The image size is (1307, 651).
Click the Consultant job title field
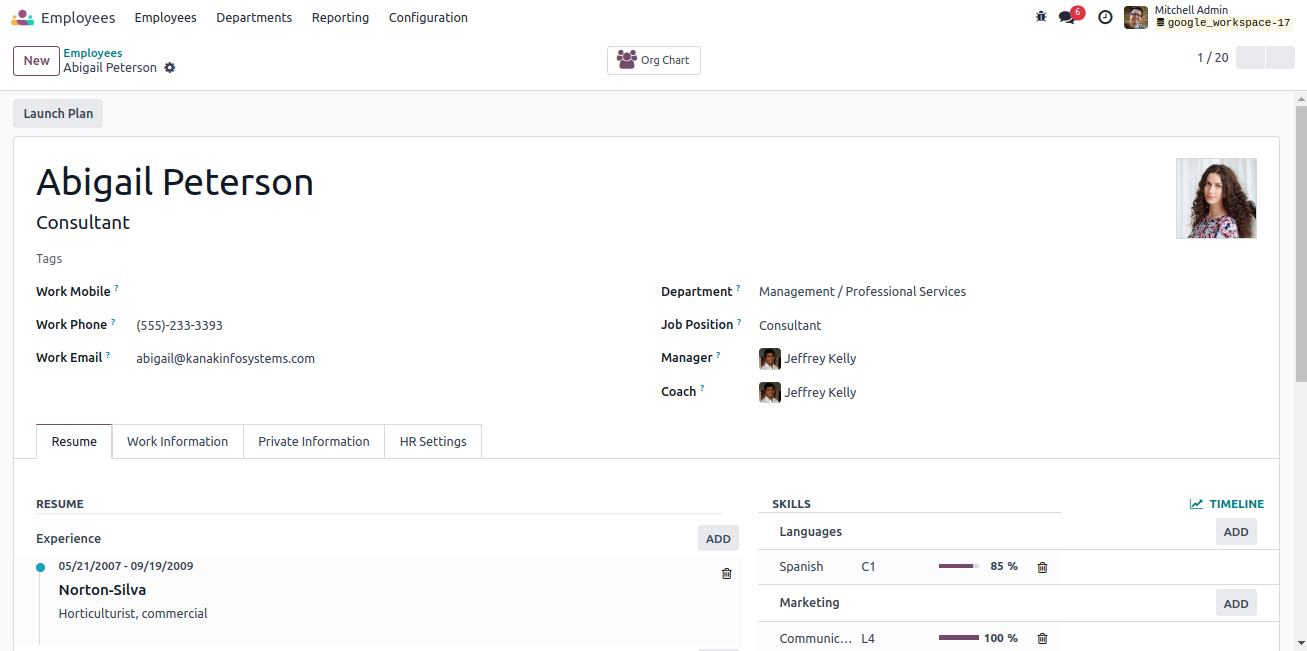(x=83, y=223)
